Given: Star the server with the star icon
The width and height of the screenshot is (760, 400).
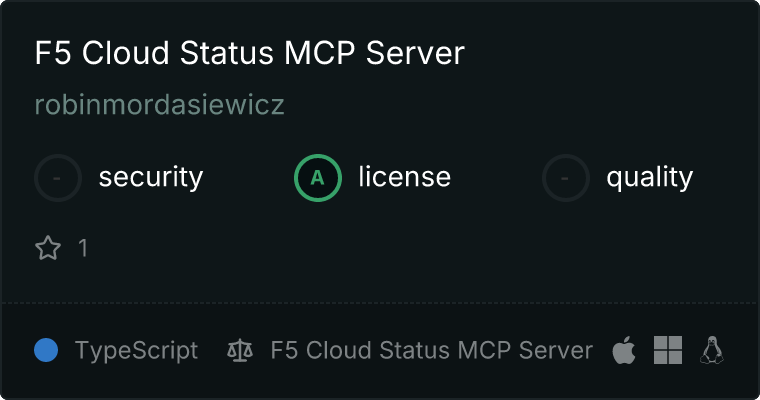Looking at the screenshot, I should (48, 248).
